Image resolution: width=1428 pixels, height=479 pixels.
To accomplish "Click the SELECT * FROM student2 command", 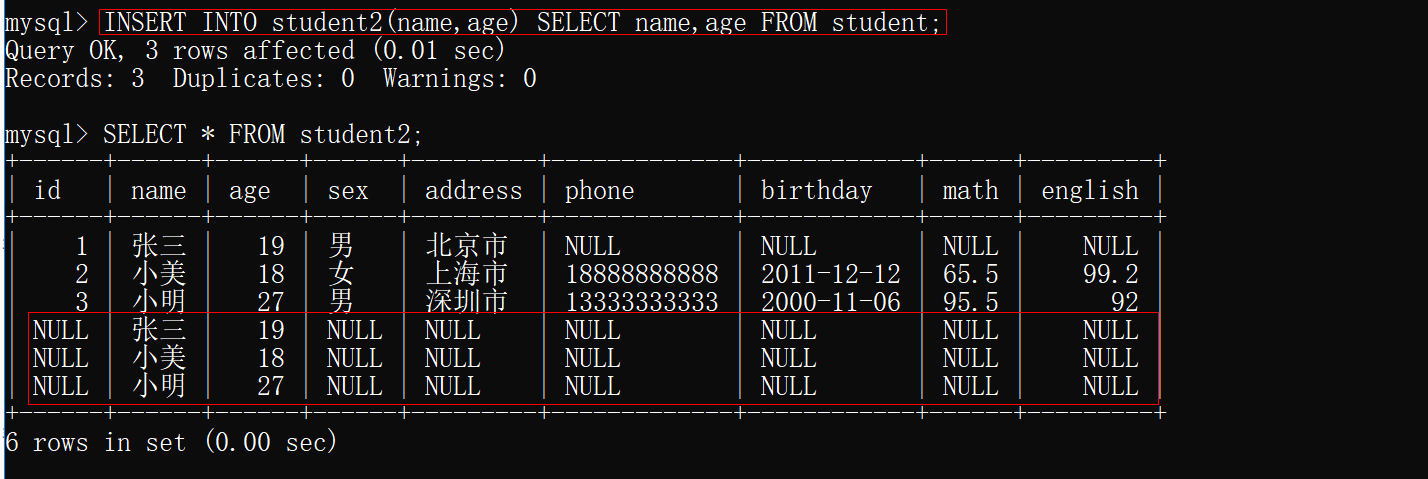I will [262, 134].
